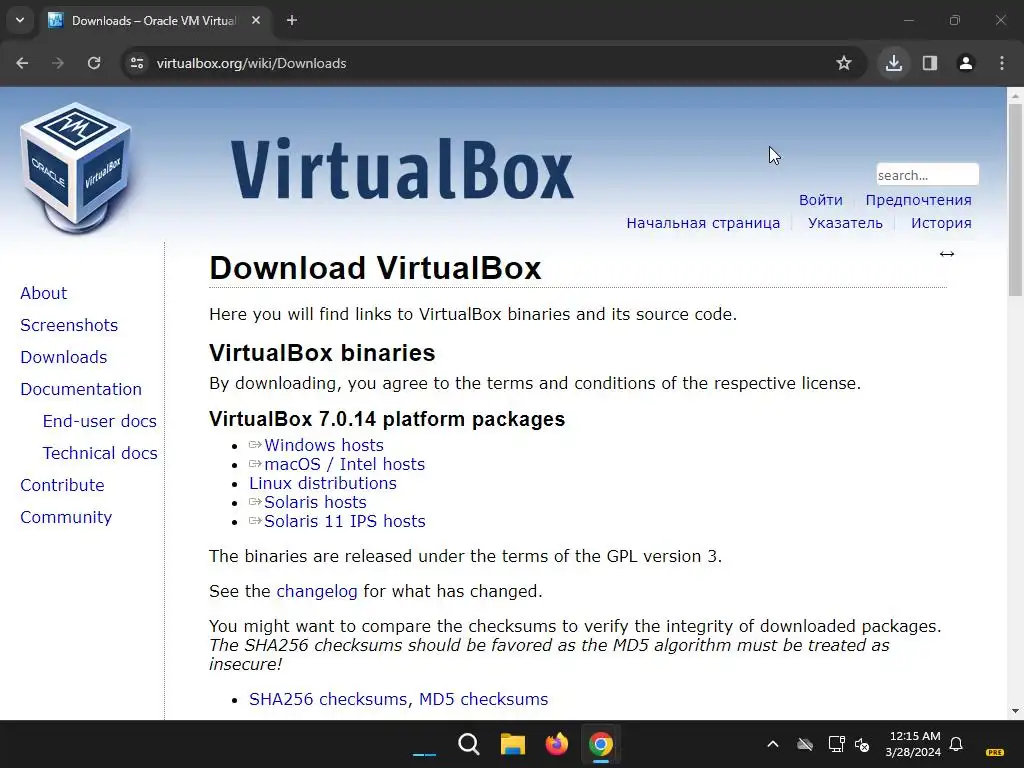Open Firefox from the taskbar
Screen dimensions: 1024x768
click(556, 744)
